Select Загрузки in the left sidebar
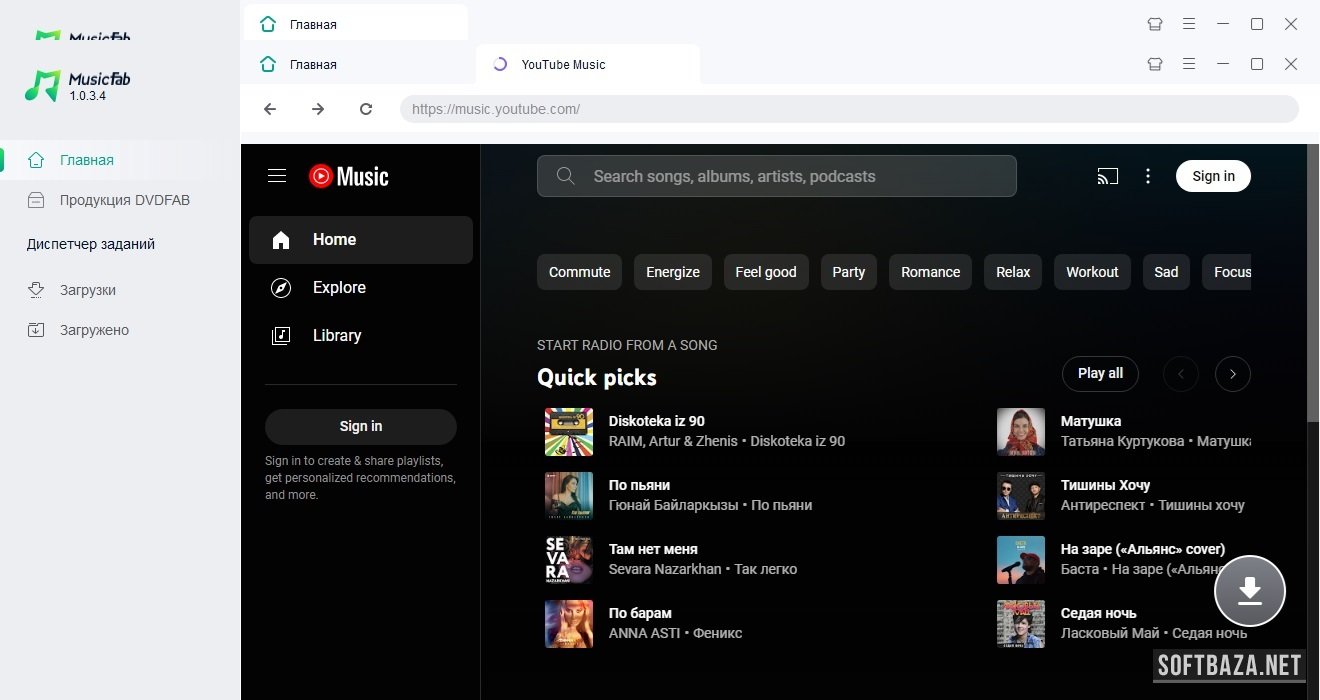 88,290
